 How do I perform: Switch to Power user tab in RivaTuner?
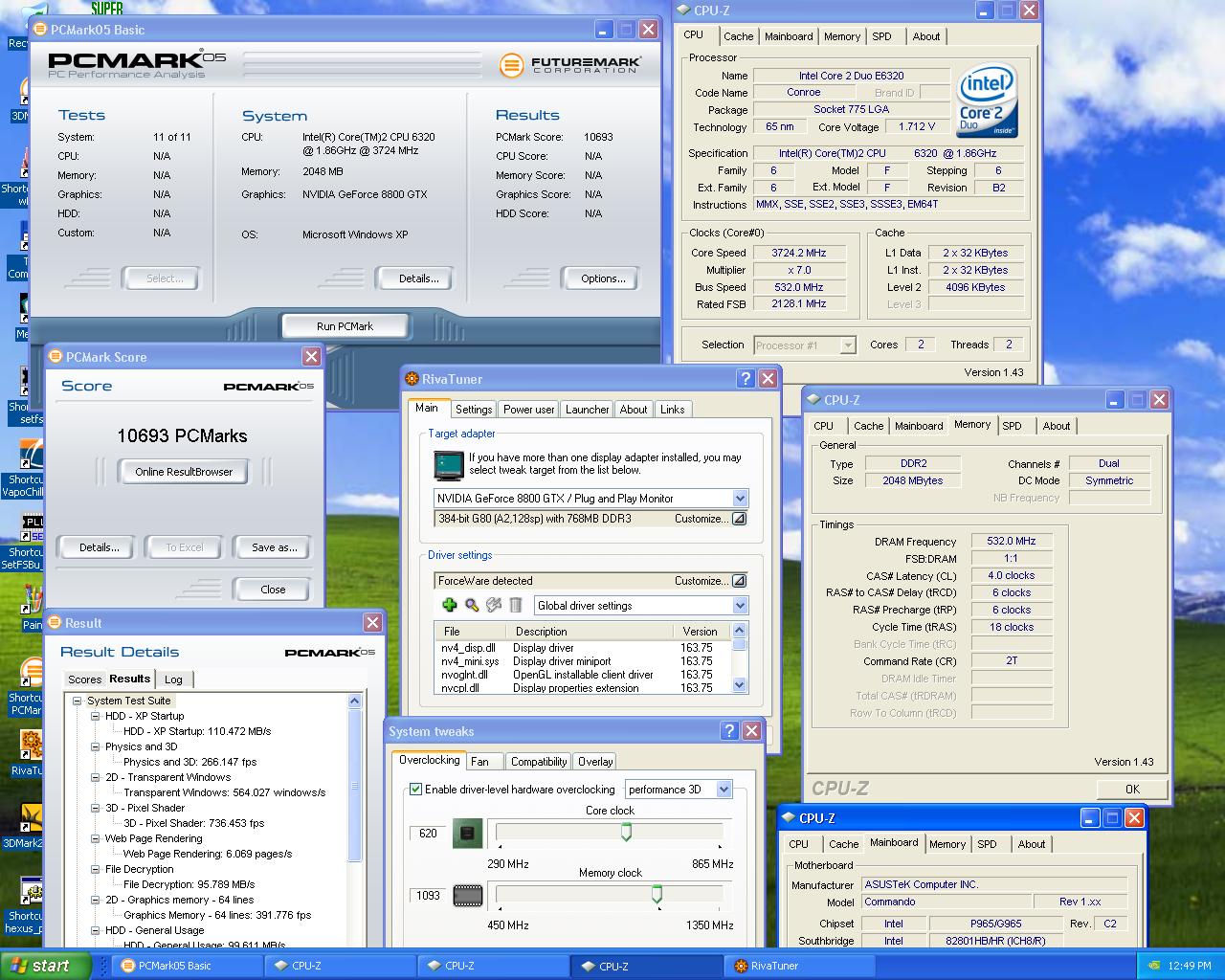pyautogui.click(x=528, y=410)
